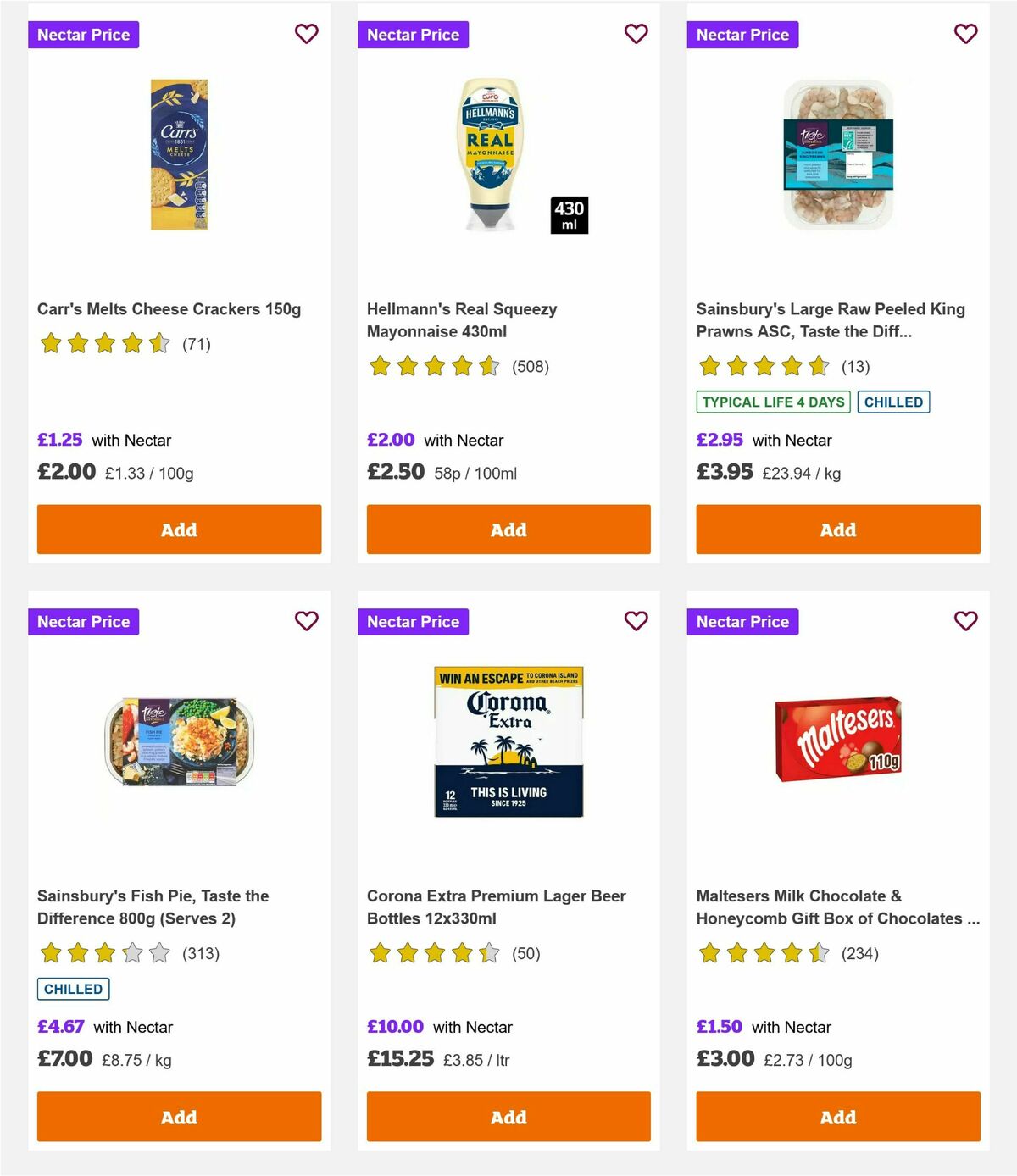The image size is (1017, 1176).
Task: Click the 508 reviews count for the mayonnaise
Action: pyautogui.click(x=531, y=367)
